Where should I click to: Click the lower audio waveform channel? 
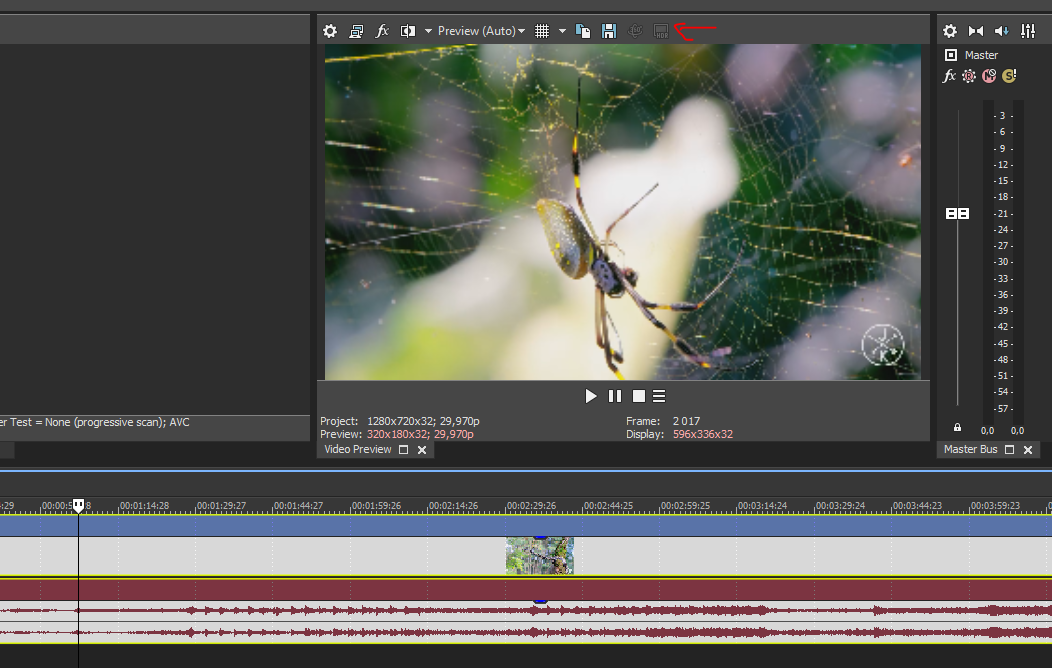(526, 632)
